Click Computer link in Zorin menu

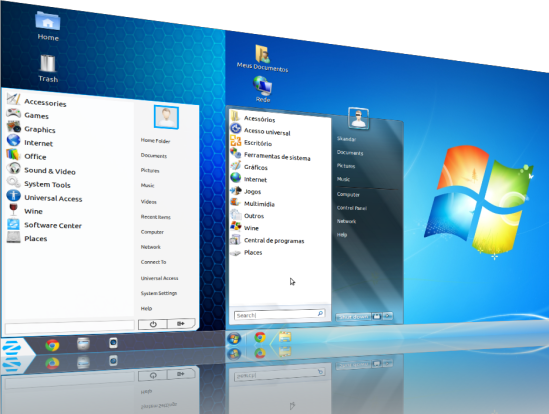(x=152, y=232)
